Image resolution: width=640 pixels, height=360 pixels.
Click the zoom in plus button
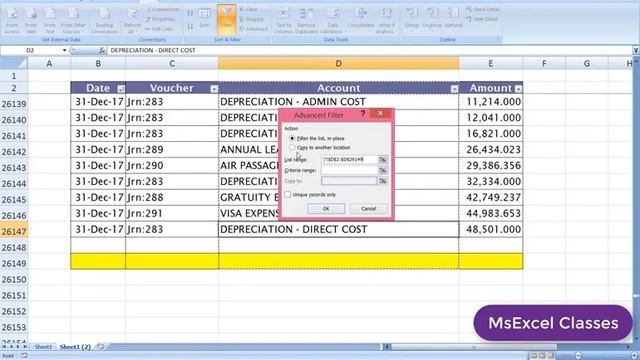click(634, 356)
